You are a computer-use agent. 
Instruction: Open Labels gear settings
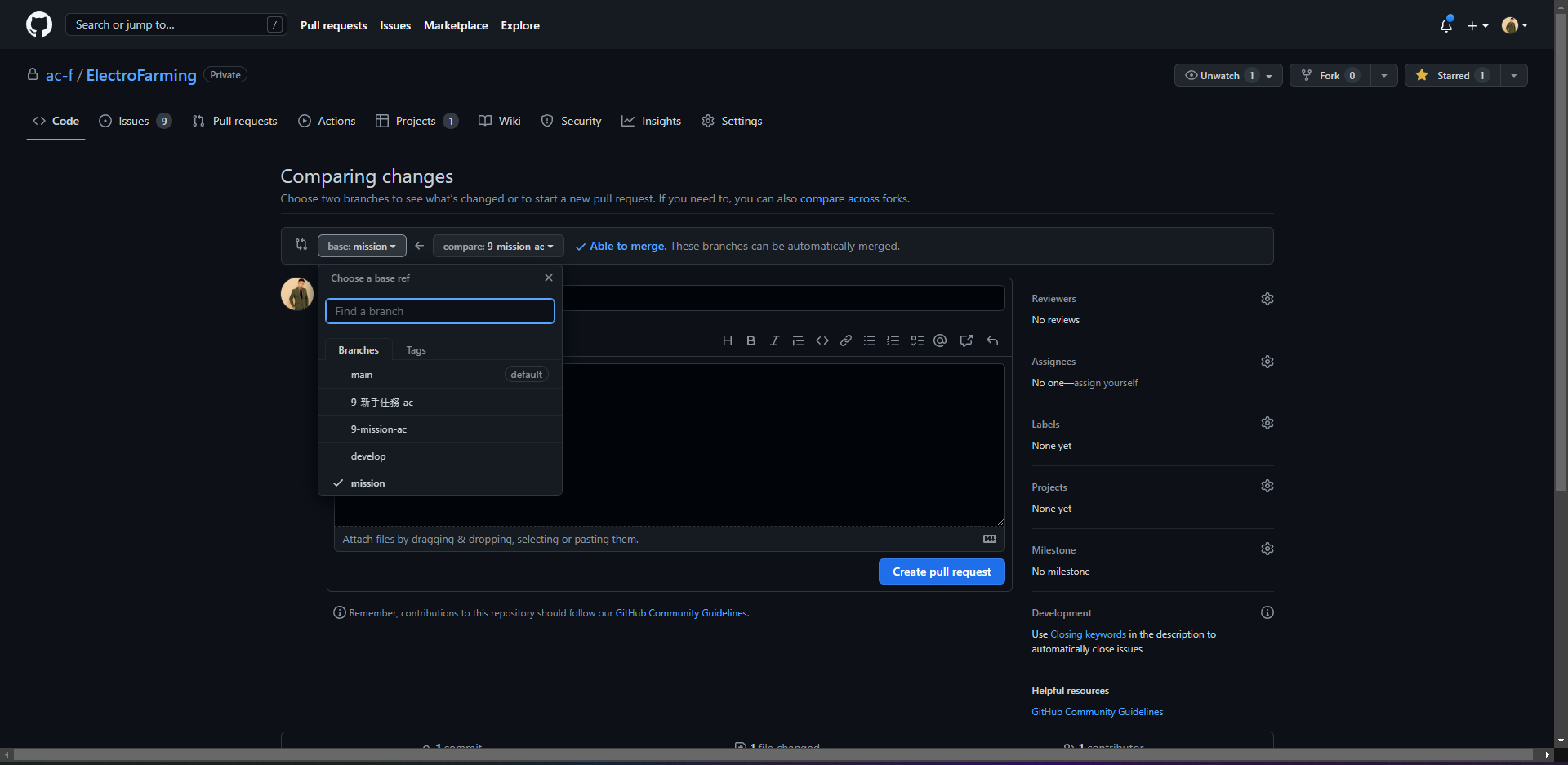(1267, 423)
